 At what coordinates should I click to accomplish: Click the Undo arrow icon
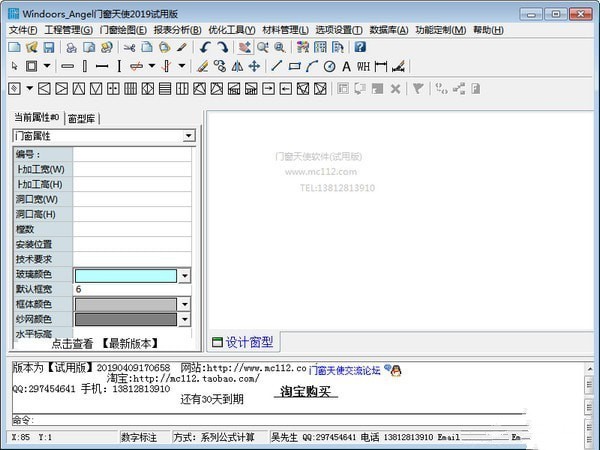(205, 47)
